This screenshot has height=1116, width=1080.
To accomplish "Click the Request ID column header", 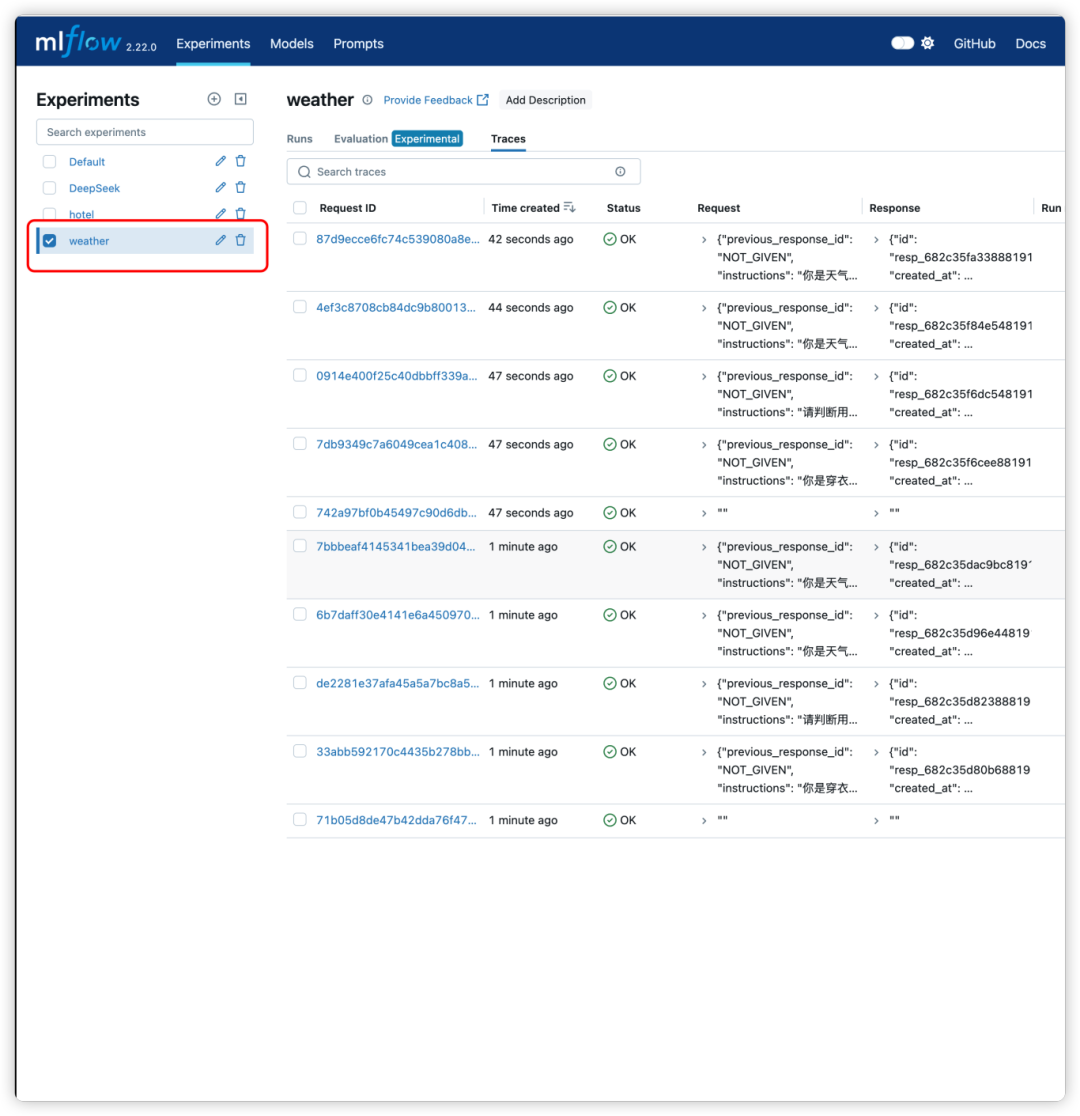I will pyautogui.click(x=347, y=208).
